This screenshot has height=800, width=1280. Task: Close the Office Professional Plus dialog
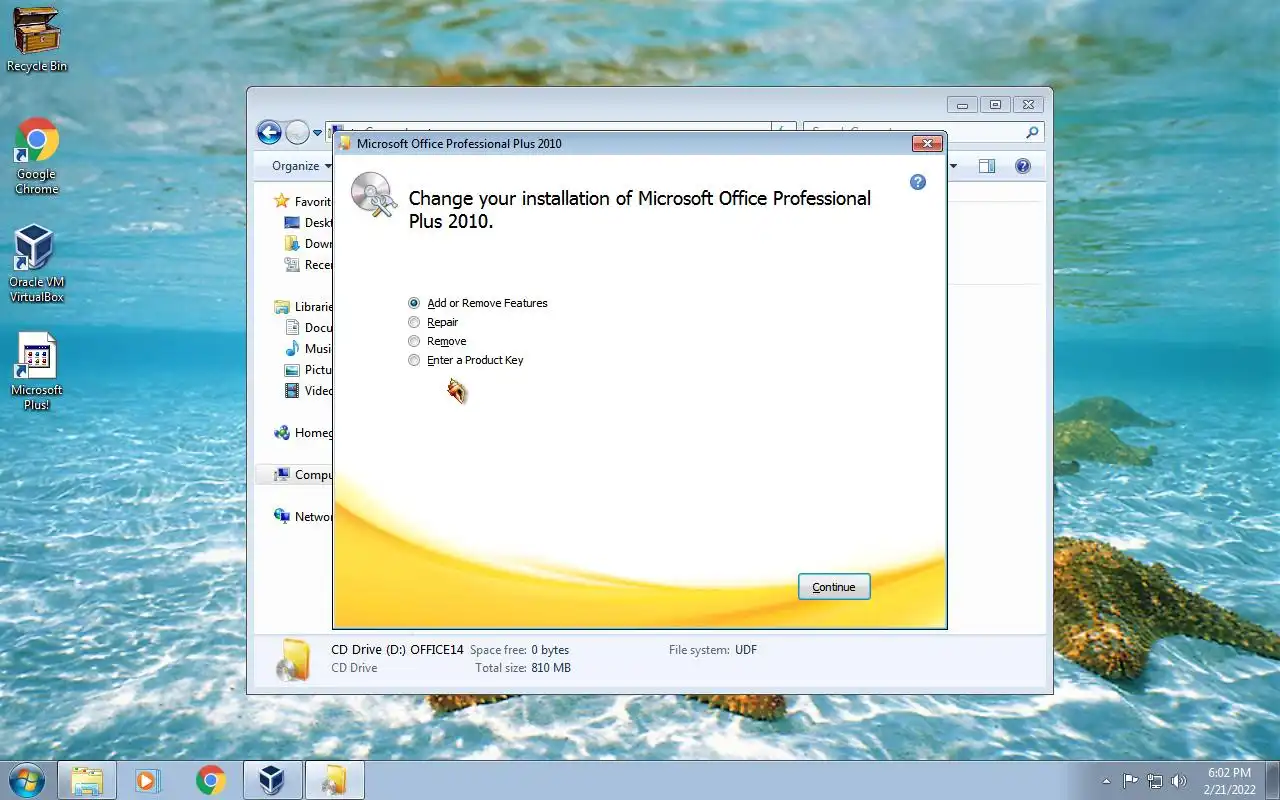pos(927,143)
